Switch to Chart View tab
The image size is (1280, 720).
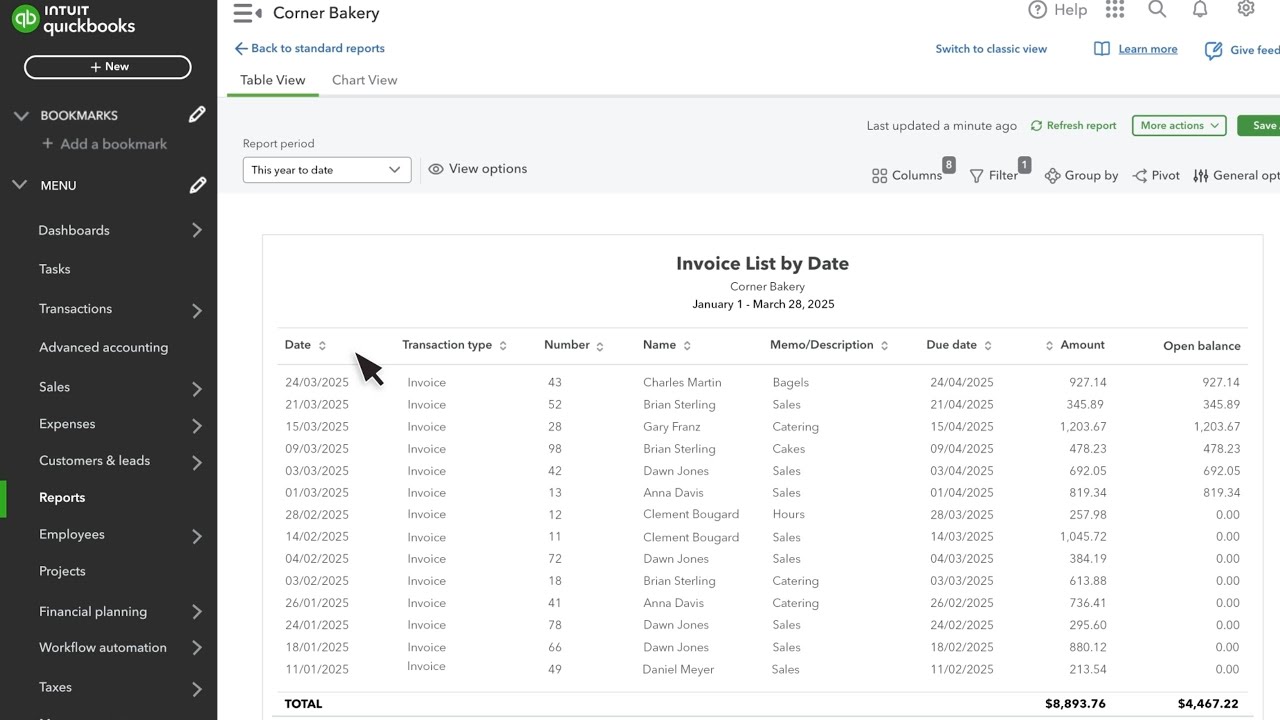[364, 80]
